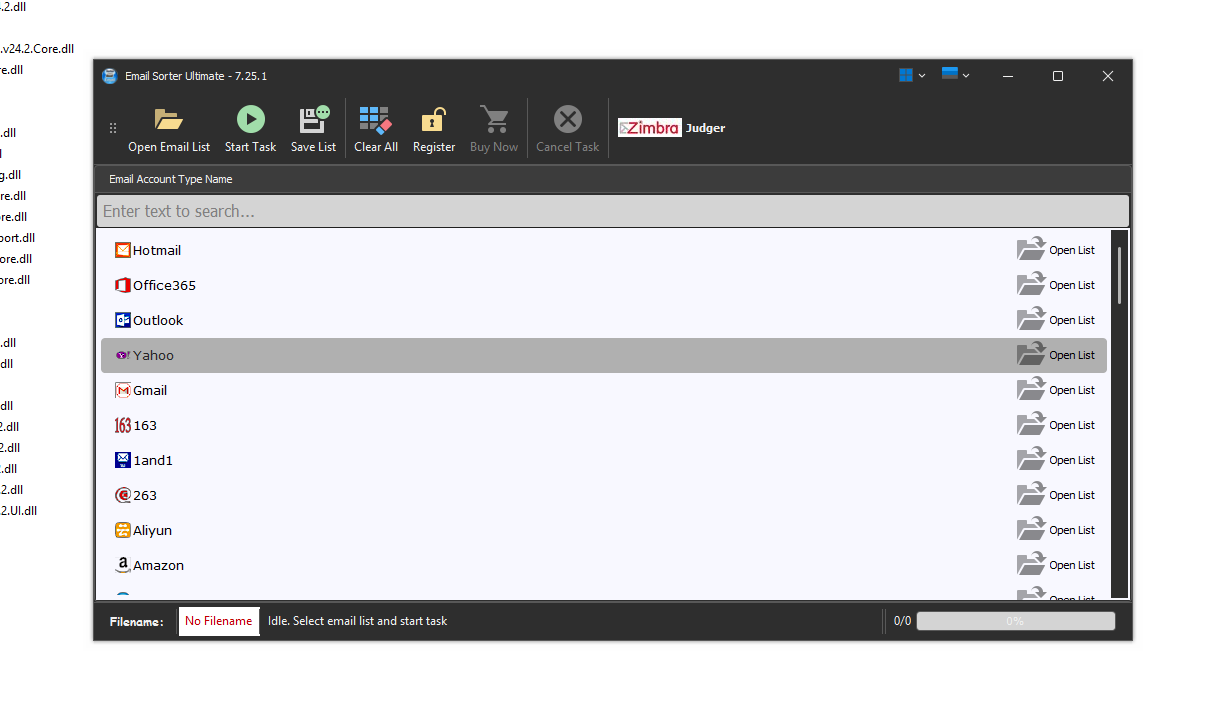Screen dimensions: 1208x706
Task: Click the application title bar icon
Action: coord(109,75)
